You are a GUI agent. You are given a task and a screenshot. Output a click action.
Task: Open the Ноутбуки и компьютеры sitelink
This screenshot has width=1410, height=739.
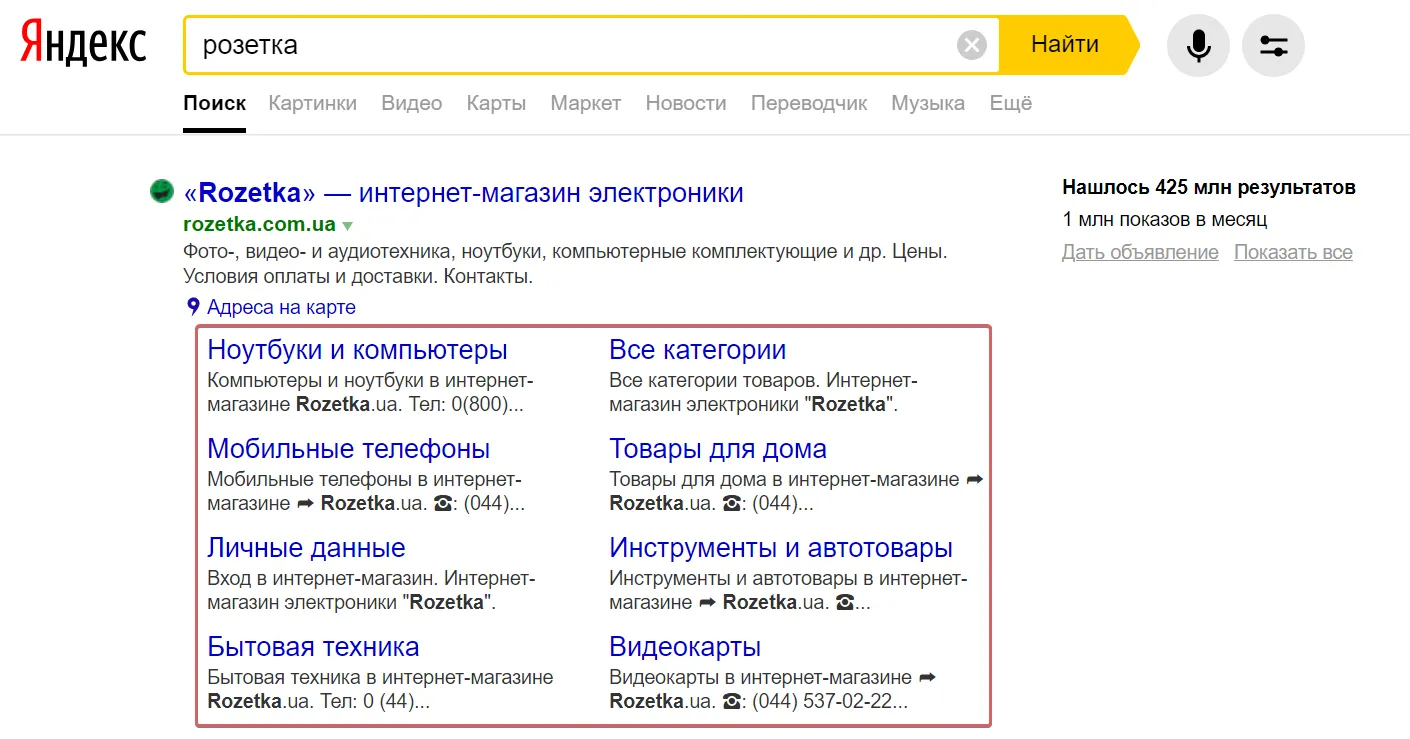(357, 350)
